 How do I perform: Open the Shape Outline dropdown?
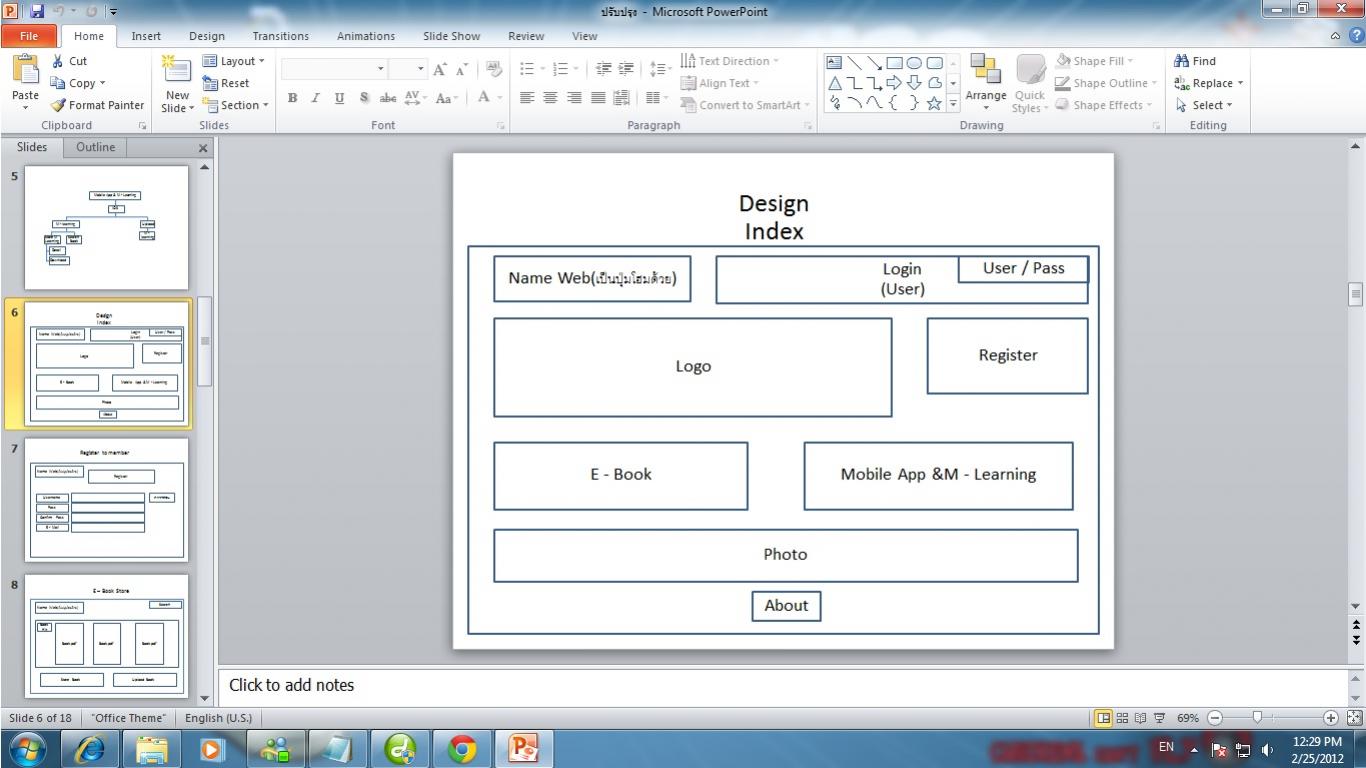coord(1106,83)
